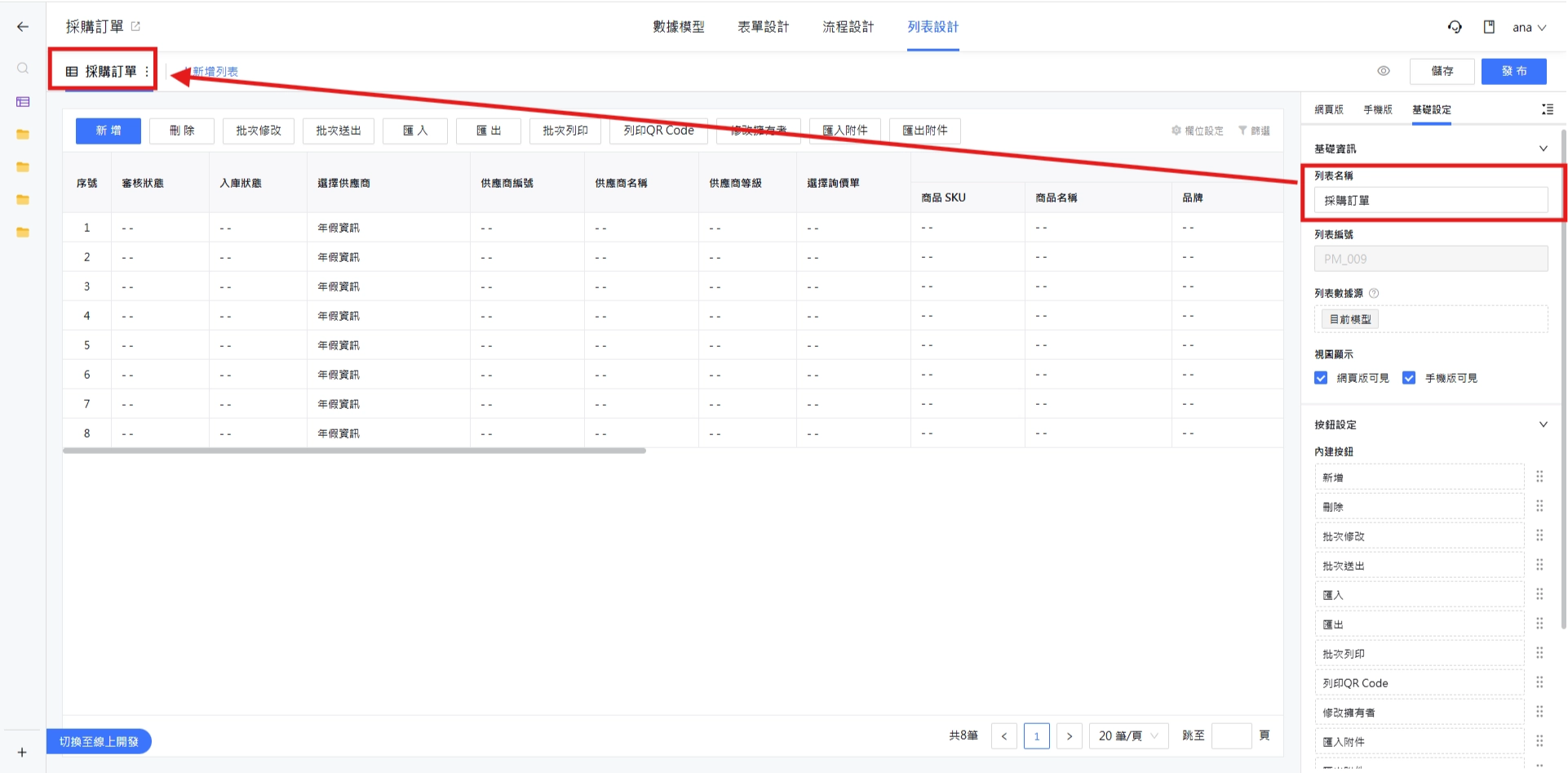Grab drag handle of 匯入 row
Viewport: 1568px width, 773px height.
(1539, 594)
